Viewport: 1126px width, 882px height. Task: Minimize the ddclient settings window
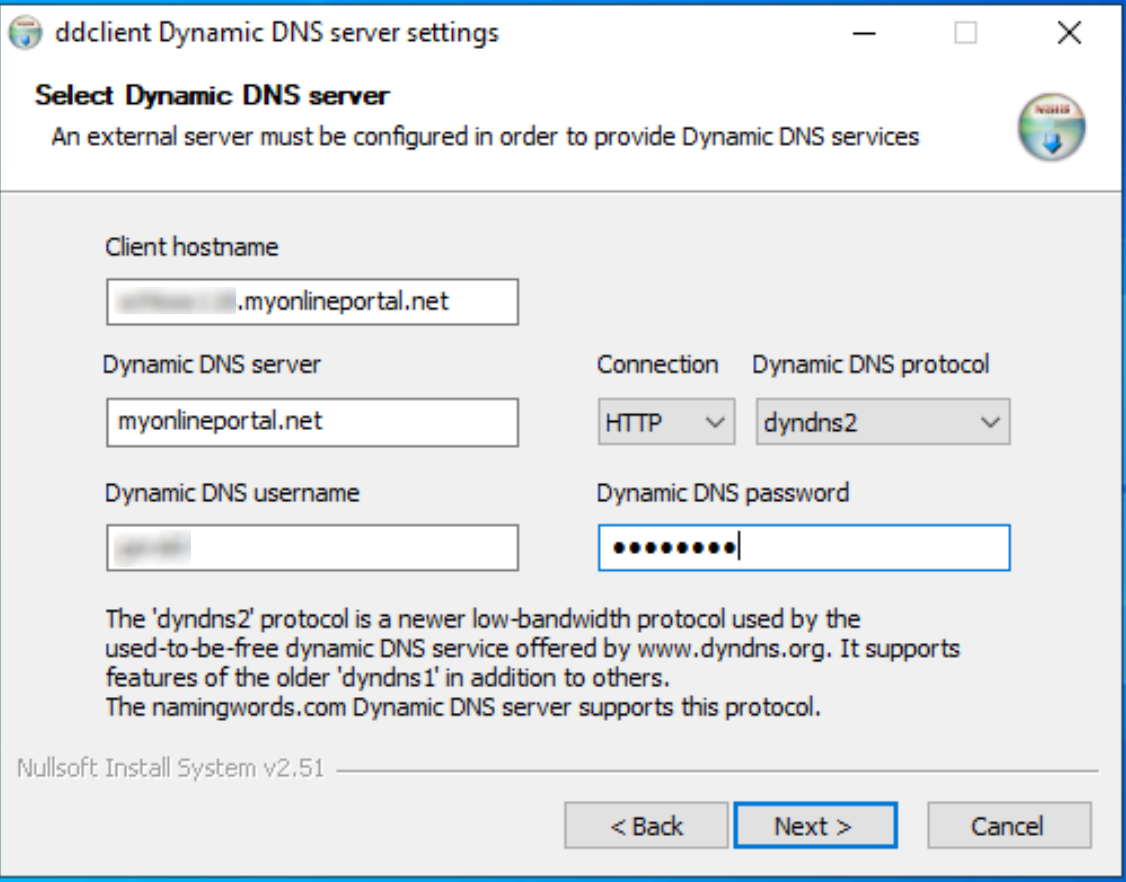[x=864, y=33]
